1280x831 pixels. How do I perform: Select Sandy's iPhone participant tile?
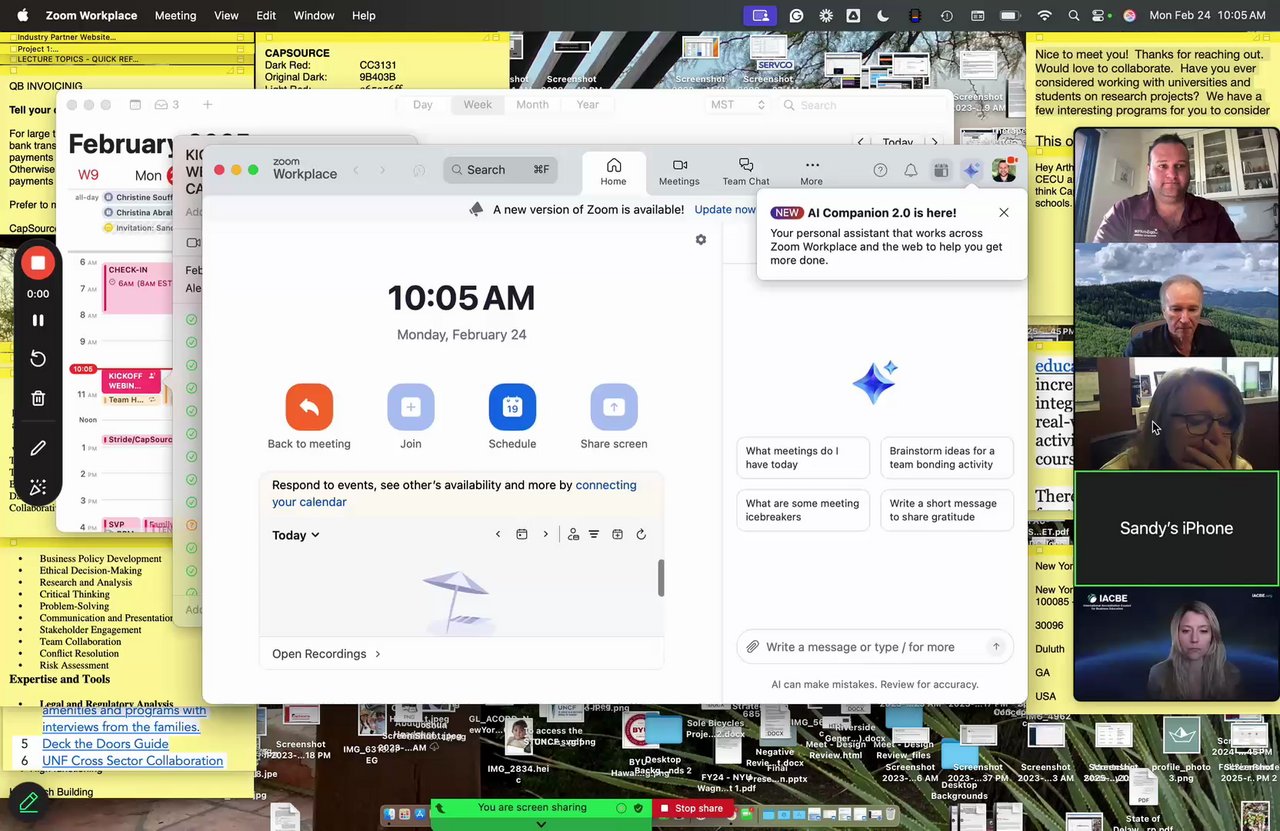click(x=1176, y=528)
